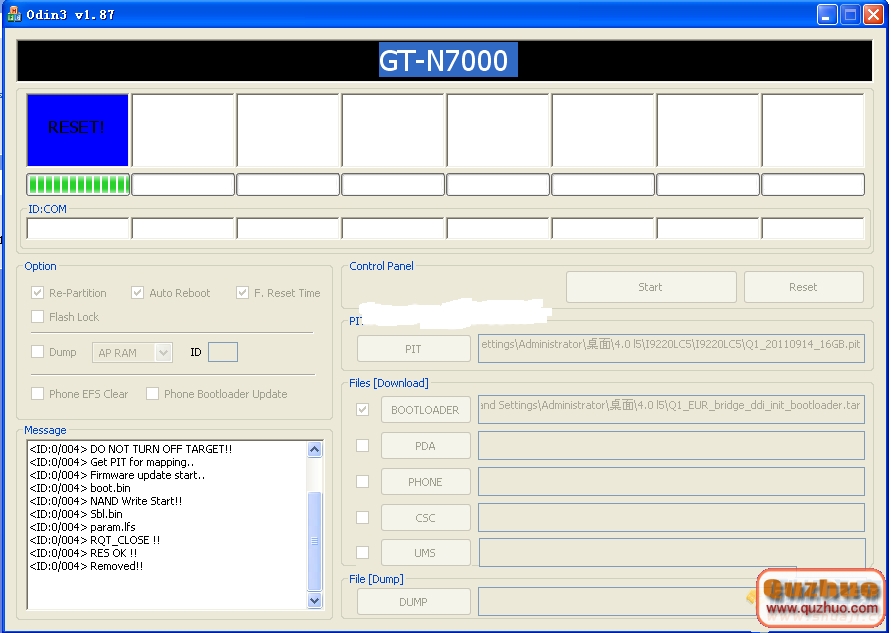Maximize the Odin3 window

click(x=850, y=14)
